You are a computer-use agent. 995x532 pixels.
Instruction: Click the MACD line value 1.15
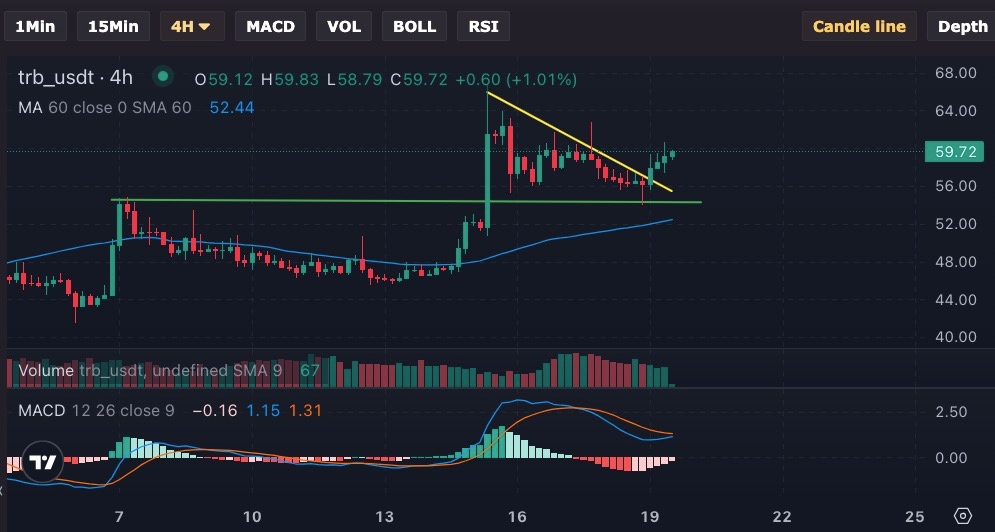pyautogui.click(x=263, y=411)
